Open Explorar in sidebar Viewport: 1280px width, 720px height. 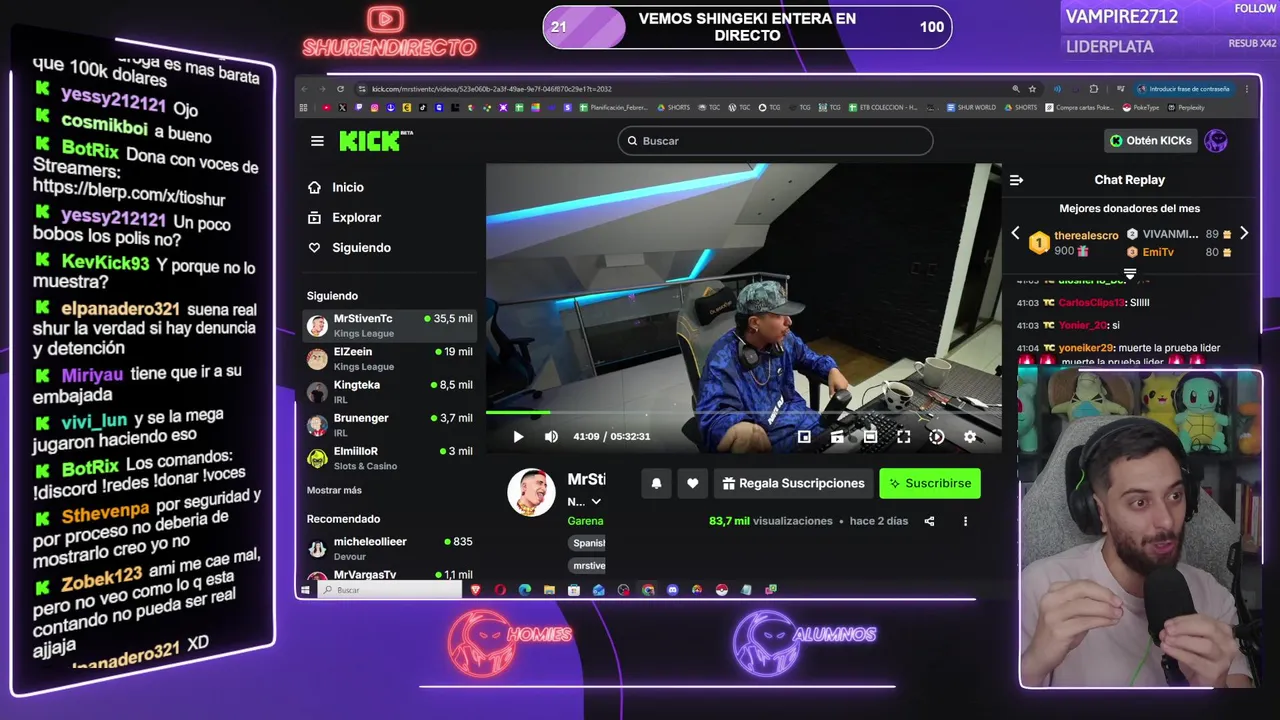(x=345, y=217)
